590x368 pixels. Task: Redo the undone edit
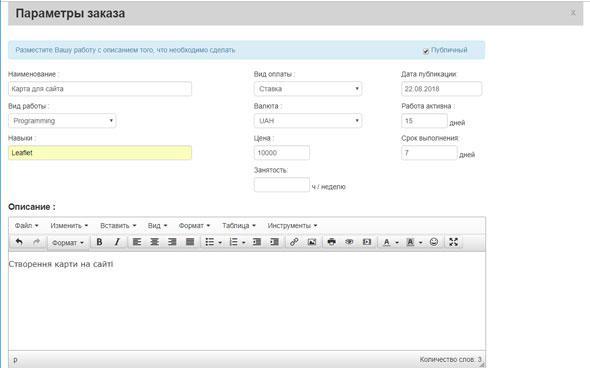(36, 242)
